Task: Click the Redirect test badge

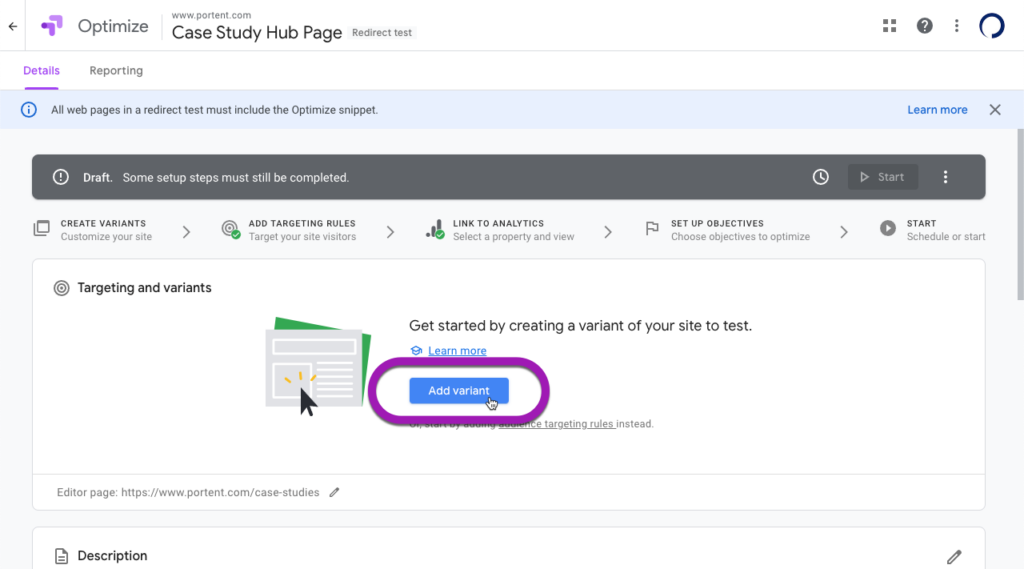Action: [382, 33]
